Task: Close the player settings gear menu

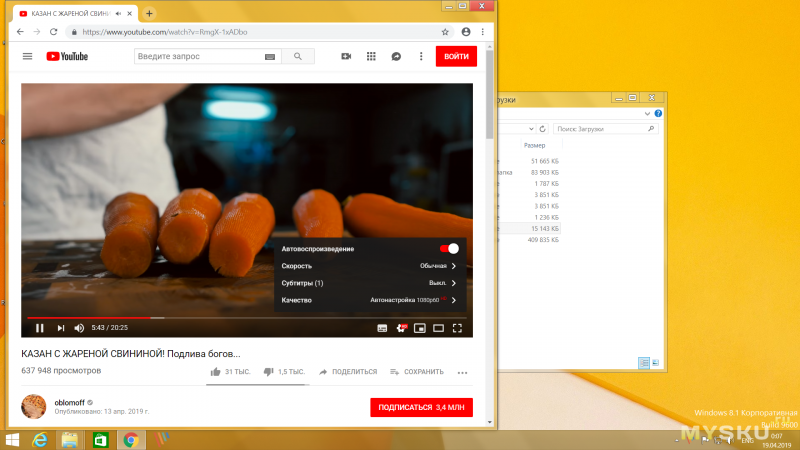Action: click(x=401, y=328)
